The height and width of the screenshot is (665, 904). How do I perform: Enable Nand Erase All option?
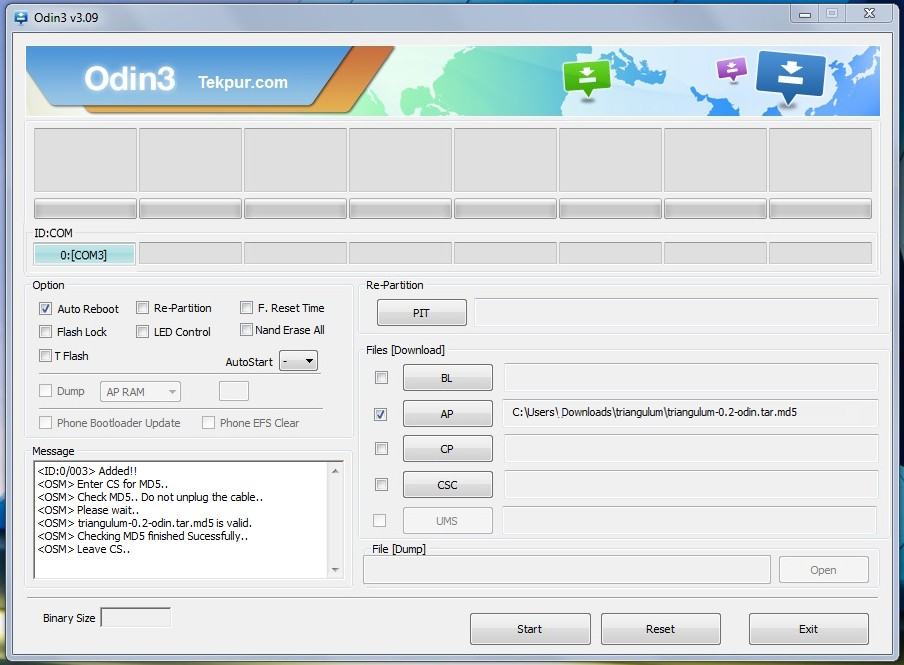pos(246,330)
